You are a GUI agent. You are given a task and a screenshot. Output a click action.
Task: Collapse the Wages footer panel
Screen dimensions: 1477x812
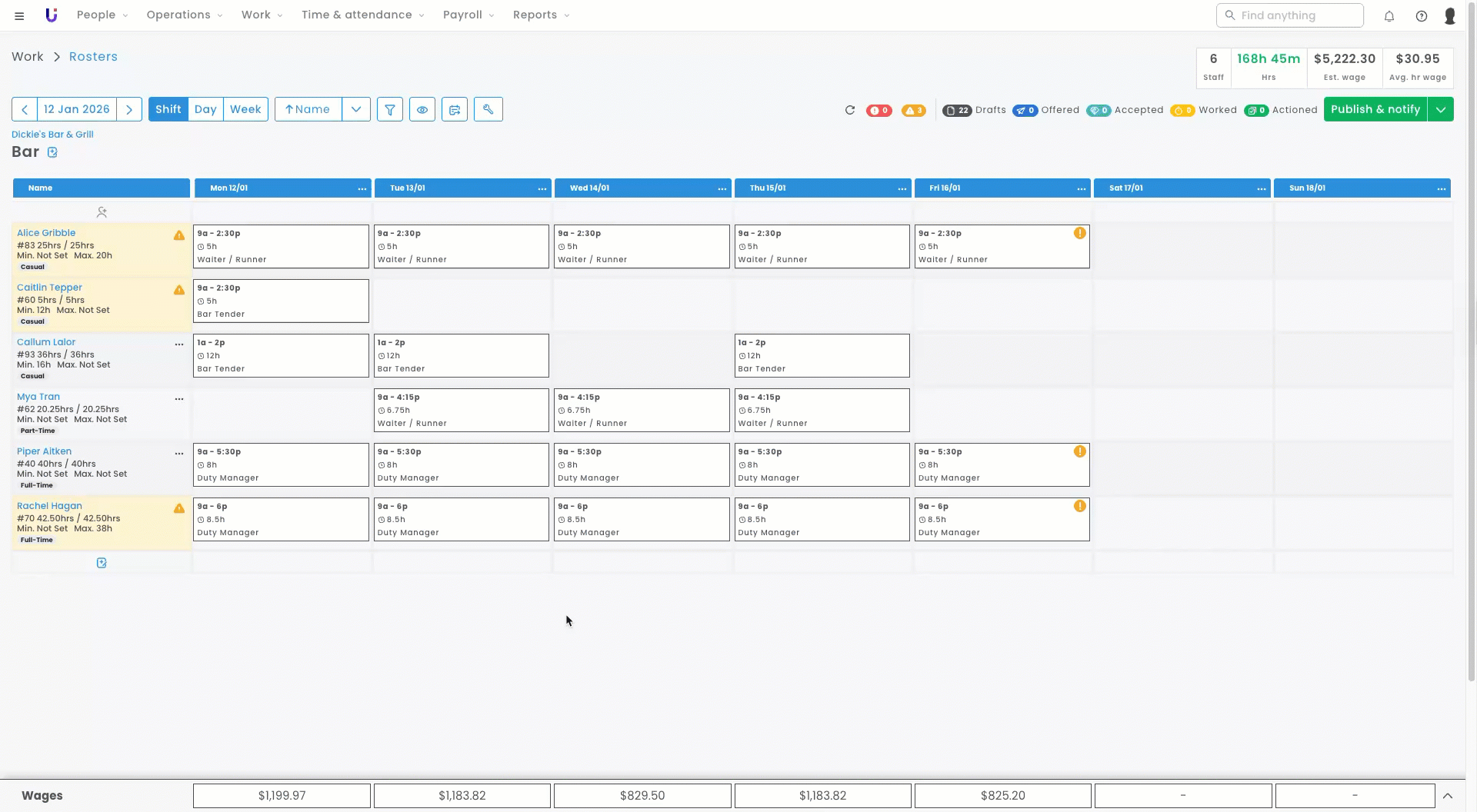[1447, 796]
